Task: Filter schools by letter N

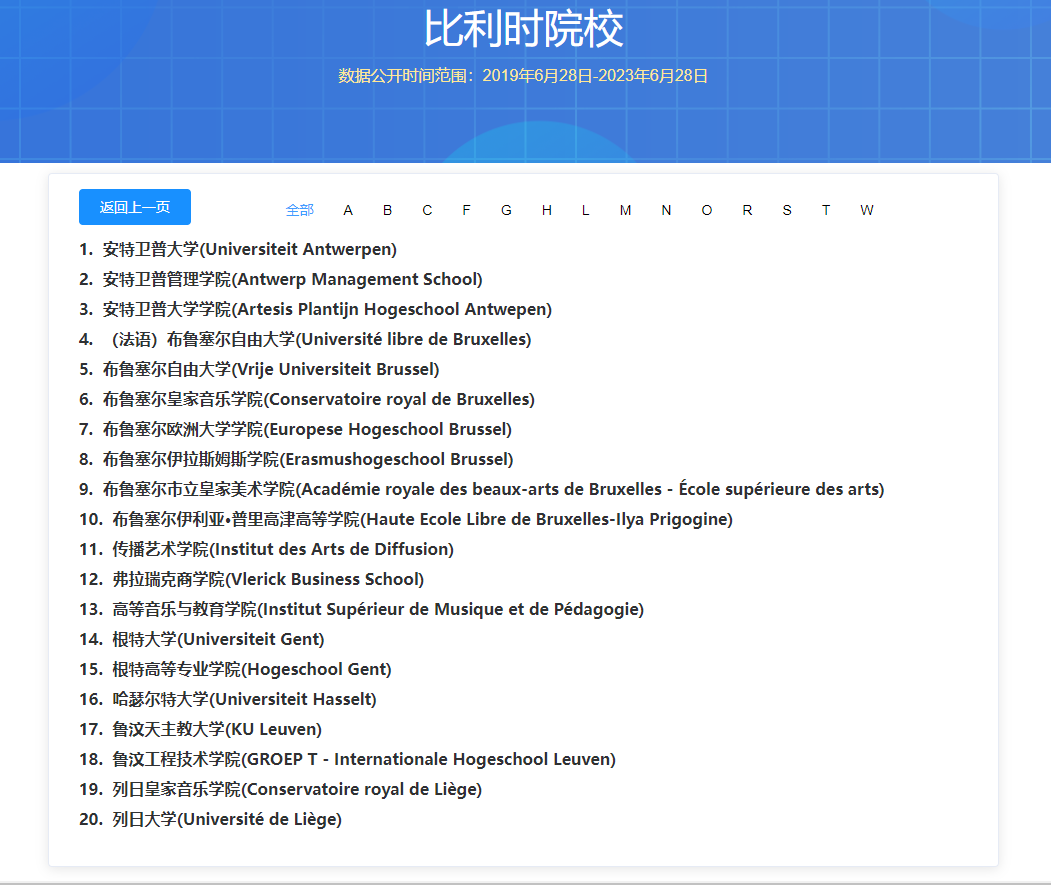Action: [666, 211]
